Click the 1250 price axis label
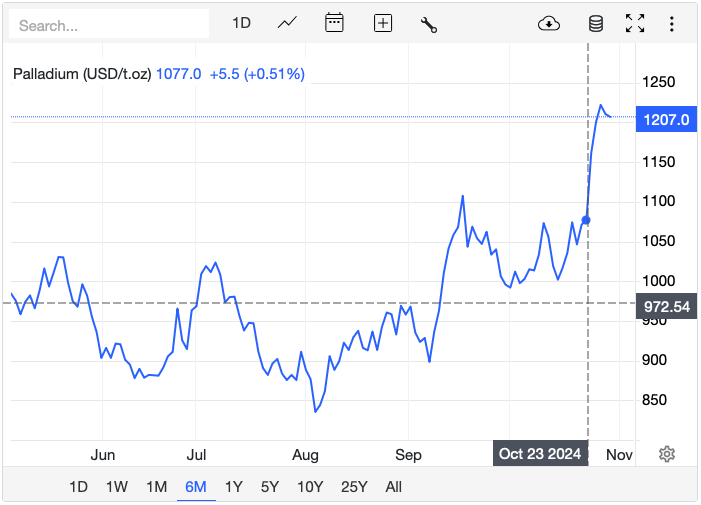 click(659, 82)
